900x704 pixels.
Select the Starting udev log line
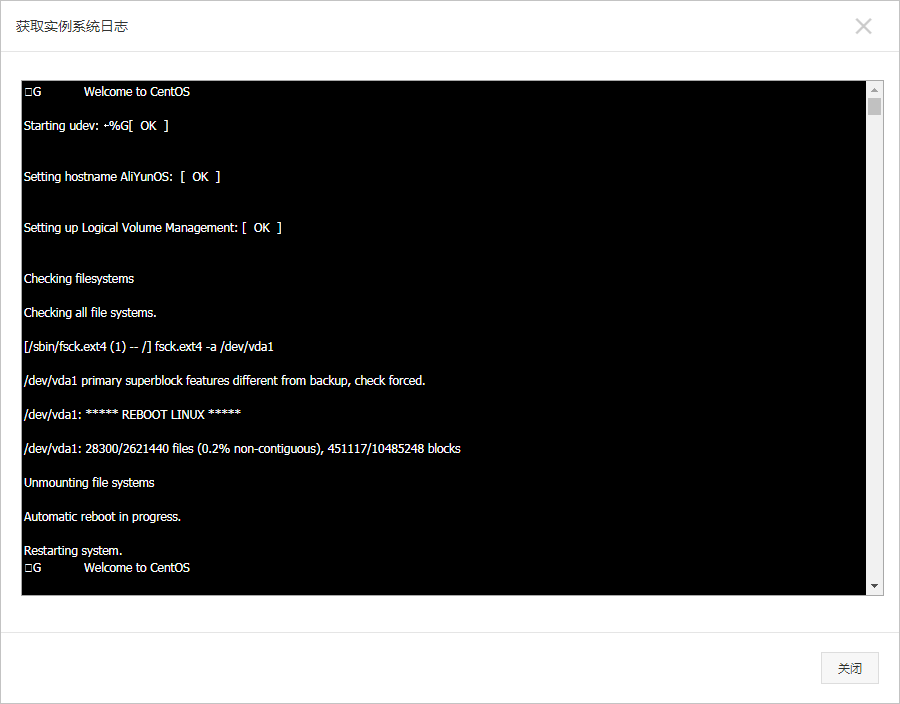(96, 126)
